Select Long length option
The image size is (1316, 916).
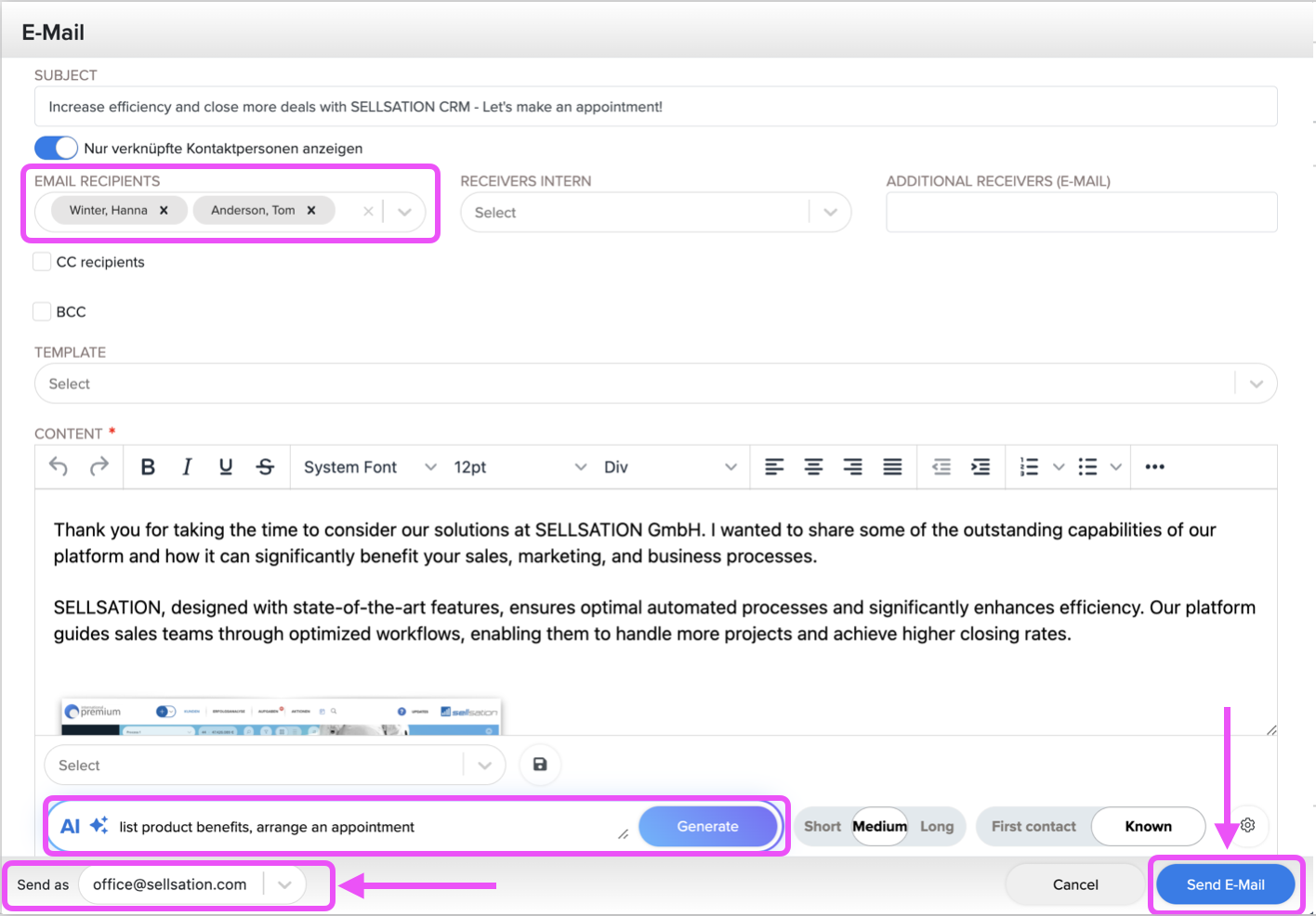pyautogui.click(x=937, y=826)
